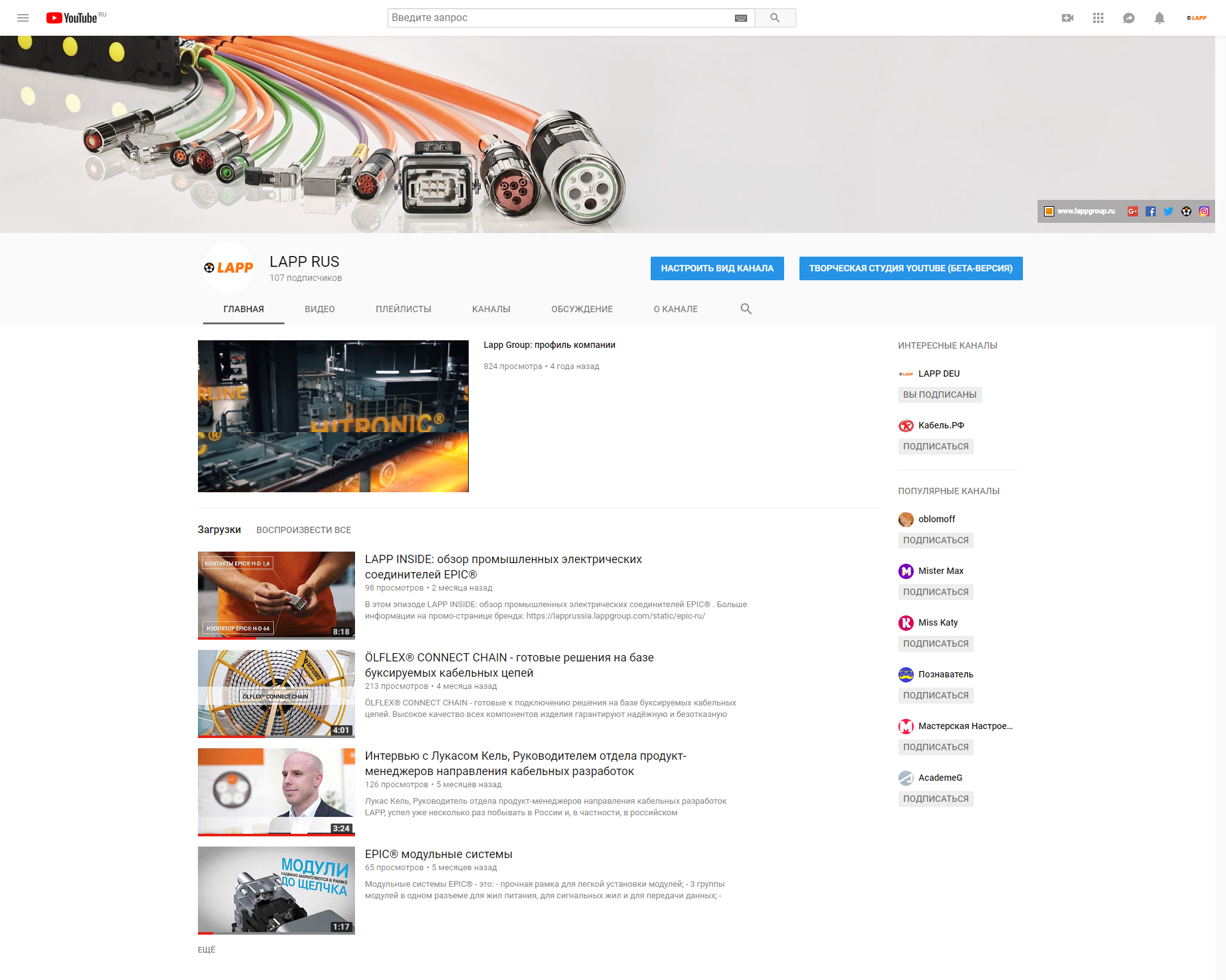Click '107 подписчиков' subscriber count
This screenshot has width=1226, height=980.
coord(306,278)
